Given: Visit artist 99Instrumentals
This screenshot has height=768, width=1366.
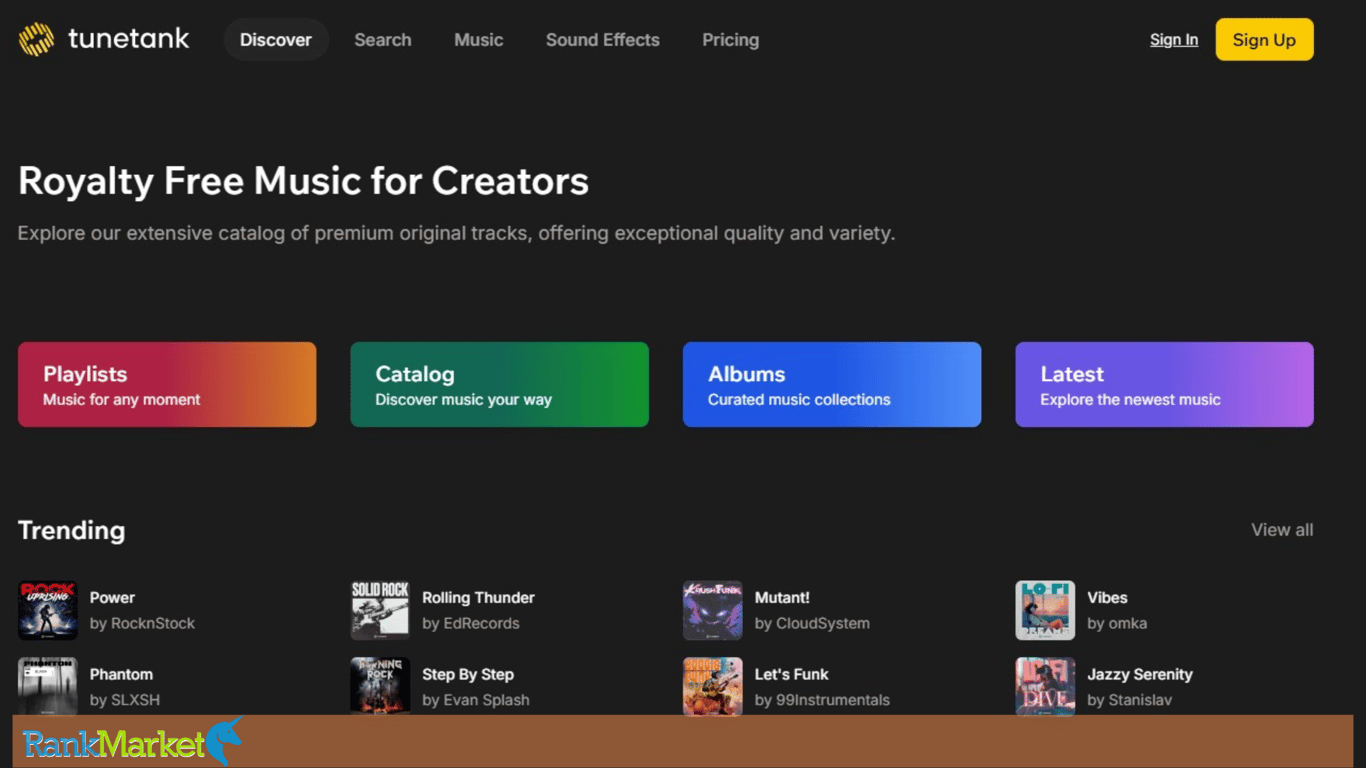Looking at the screenshot, I should click(x=833, y=700).
